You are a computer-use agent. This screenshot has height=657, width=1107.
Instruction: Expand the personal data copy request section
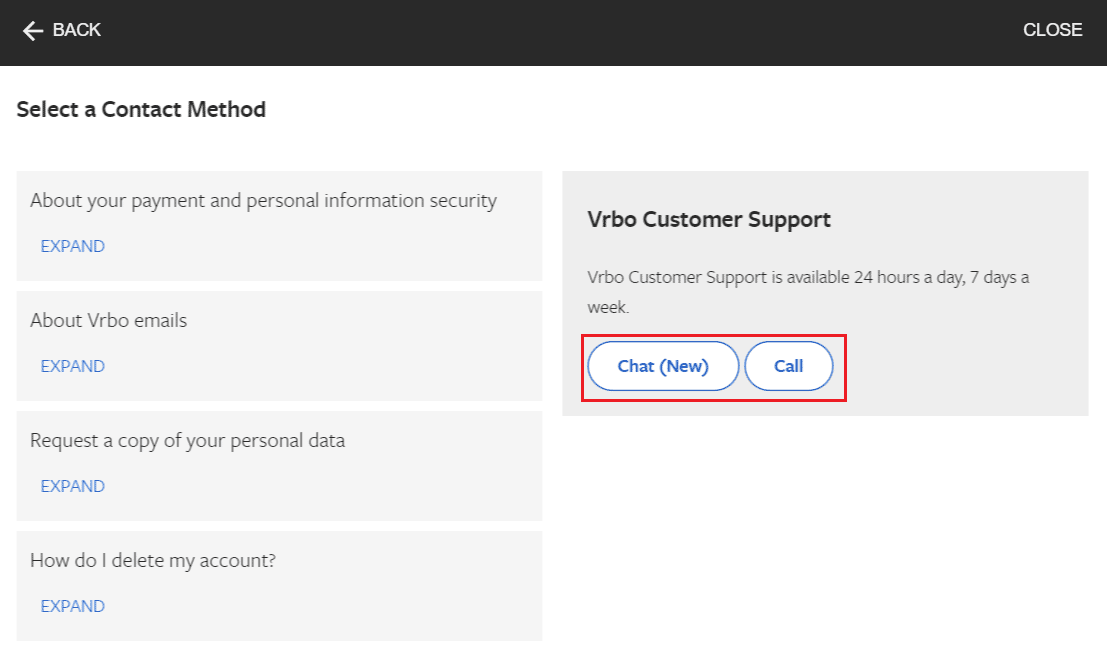[72, 486]
